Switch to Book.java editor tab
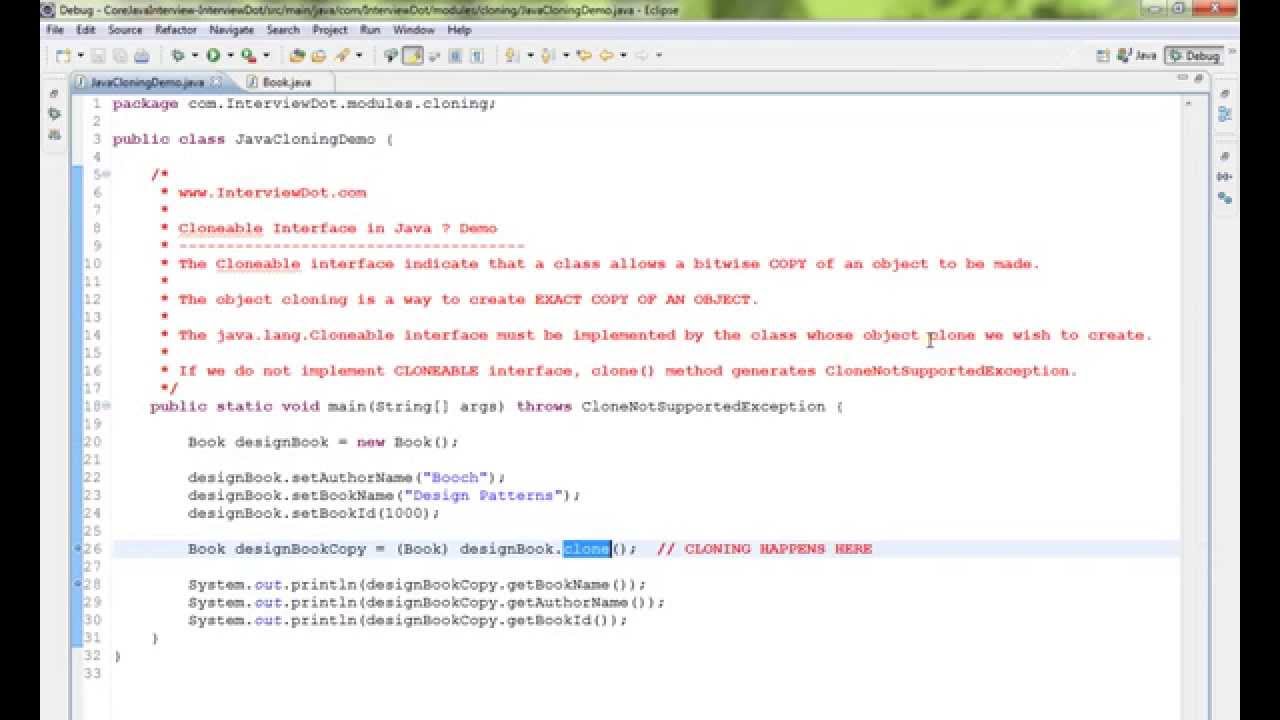 (x=286, y=82)
